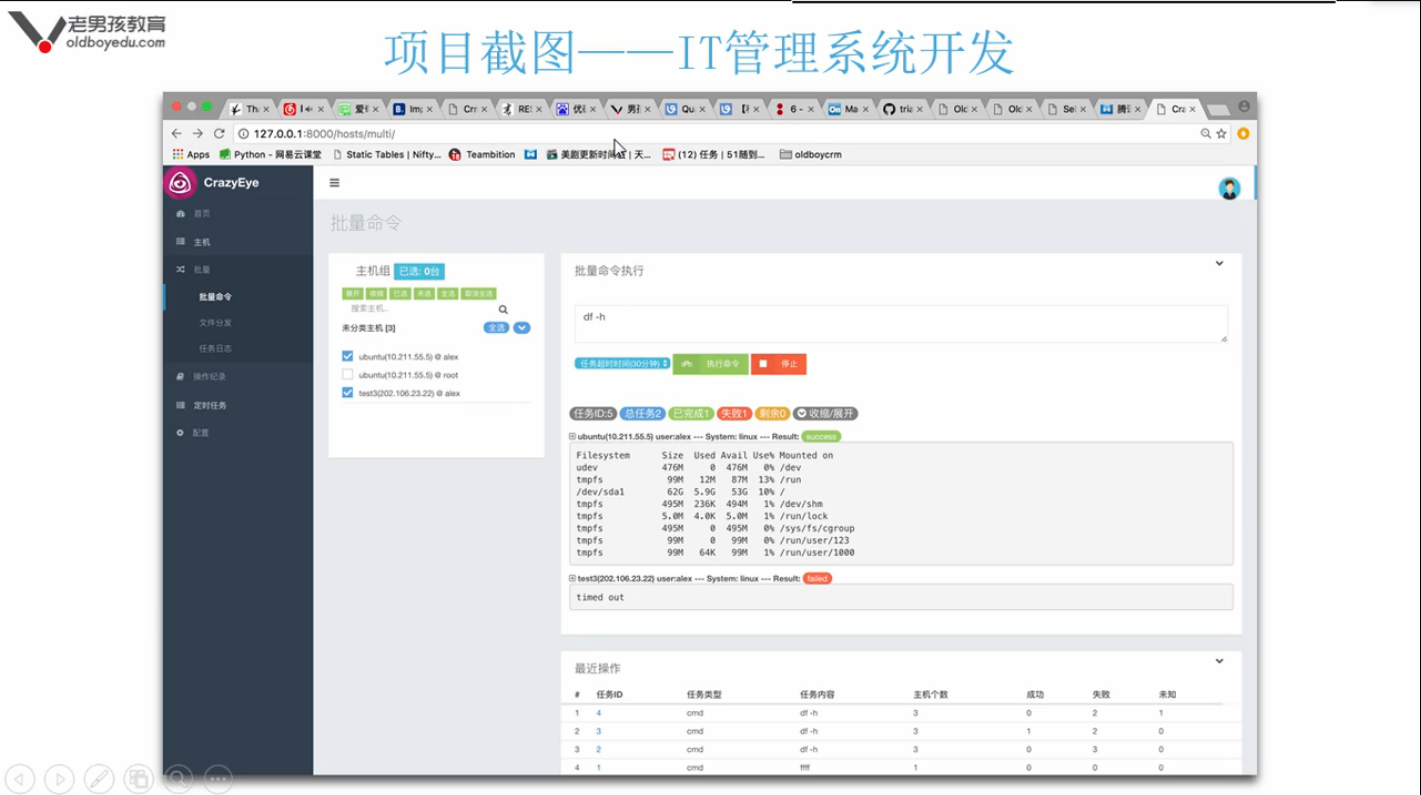
Task: Switch to the GitHub browser tab
Action: tap(903, 109)
